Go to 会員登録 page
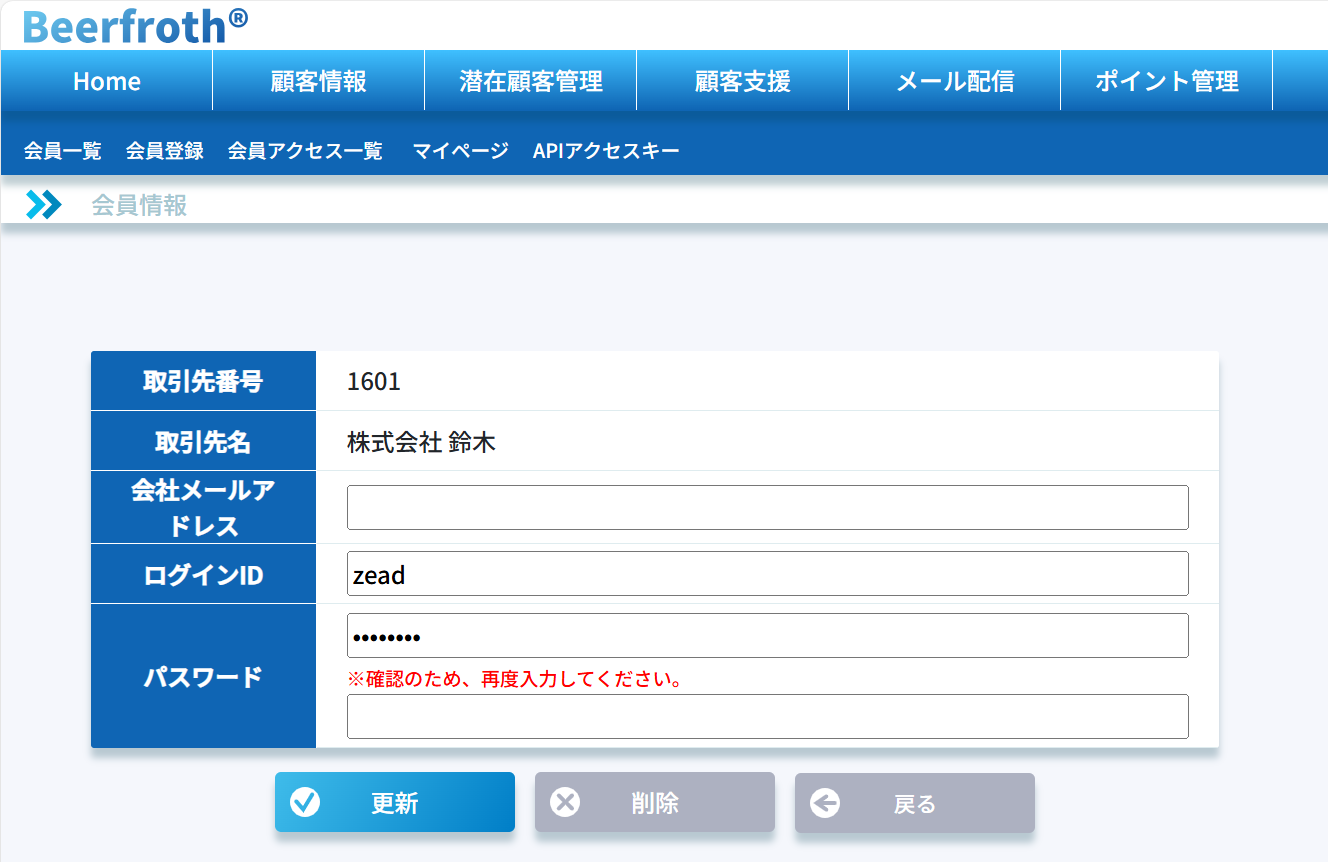This screenshot has height=862, width=1328. pyautogui.click(x=165, y=151)
